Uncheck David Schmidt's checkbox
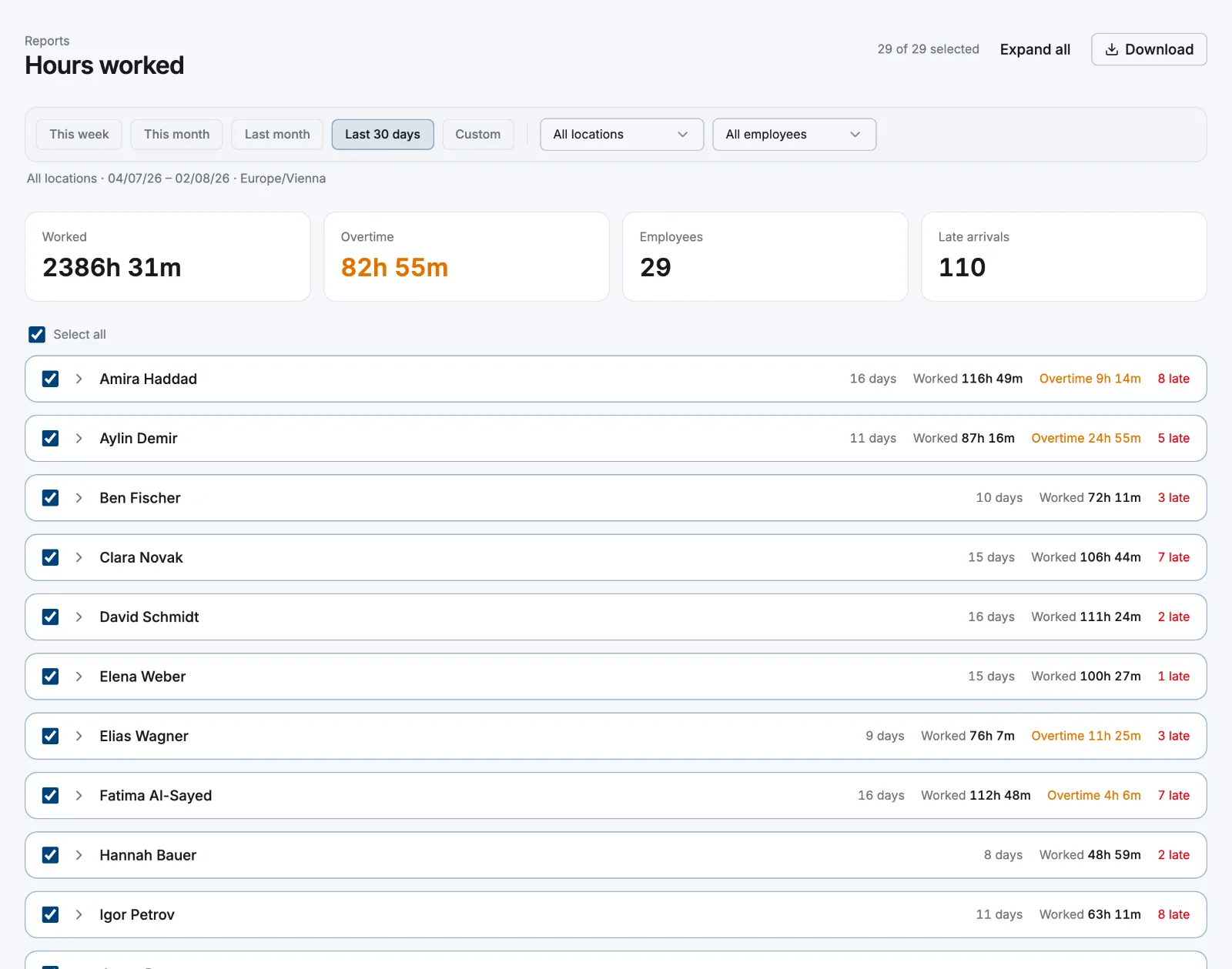 pos(50,616)
